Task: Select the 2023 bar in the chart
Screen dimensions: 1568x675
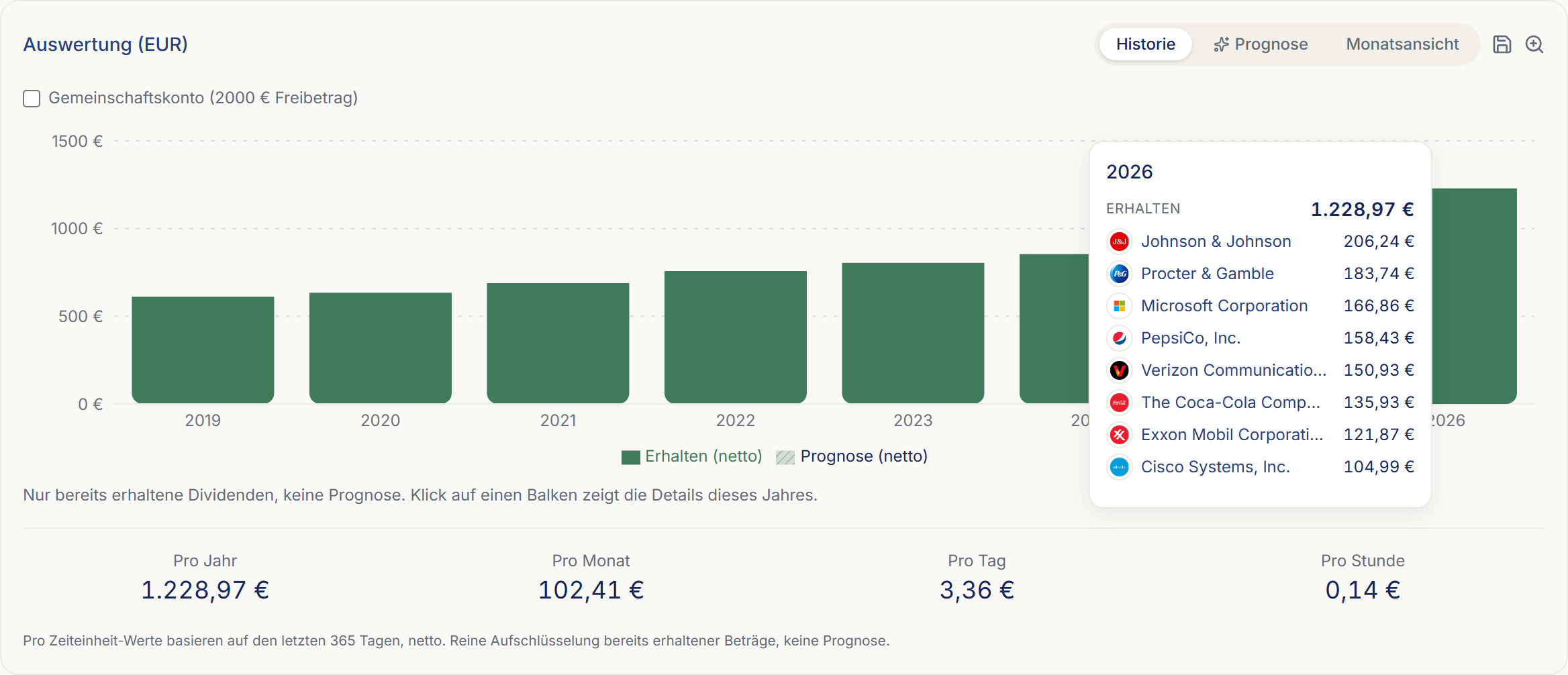Action: point(913,333)
